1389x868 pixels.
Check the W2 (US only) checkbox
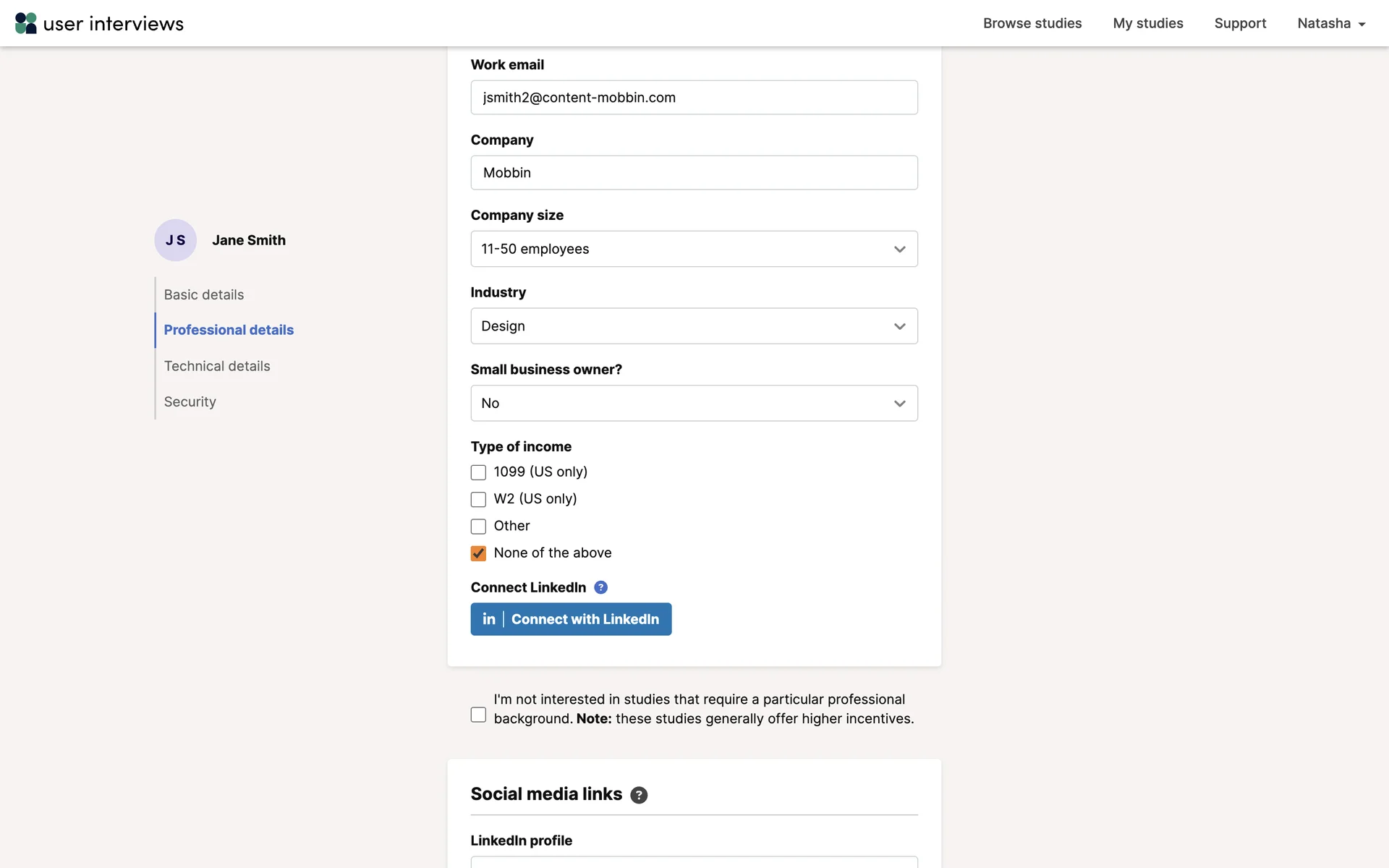478,499
